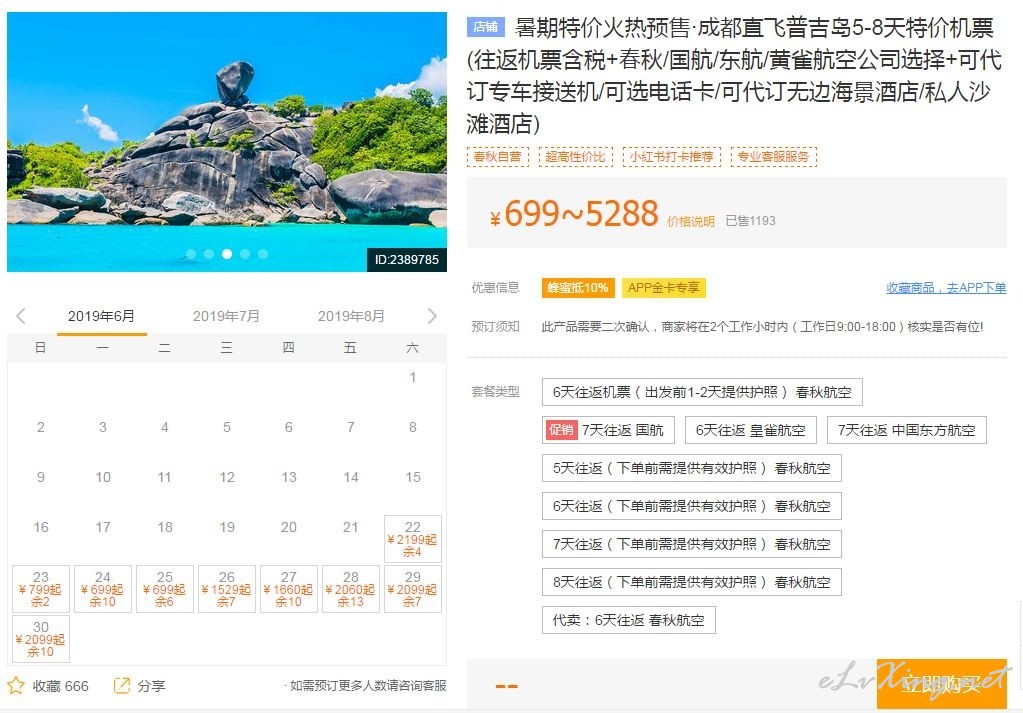Click the 超高性价比 tag
Image resolution: width=1023 pixels, height=713 pixels.
point(575,157)
